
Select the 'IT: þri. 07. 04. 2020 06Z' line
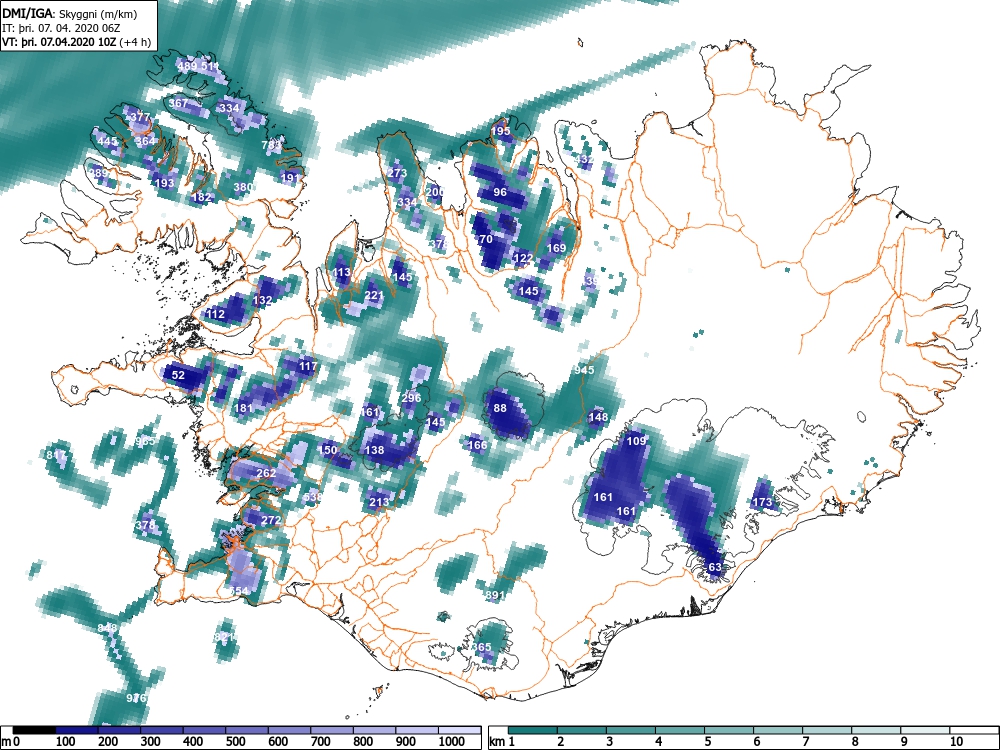click(61, 28)
